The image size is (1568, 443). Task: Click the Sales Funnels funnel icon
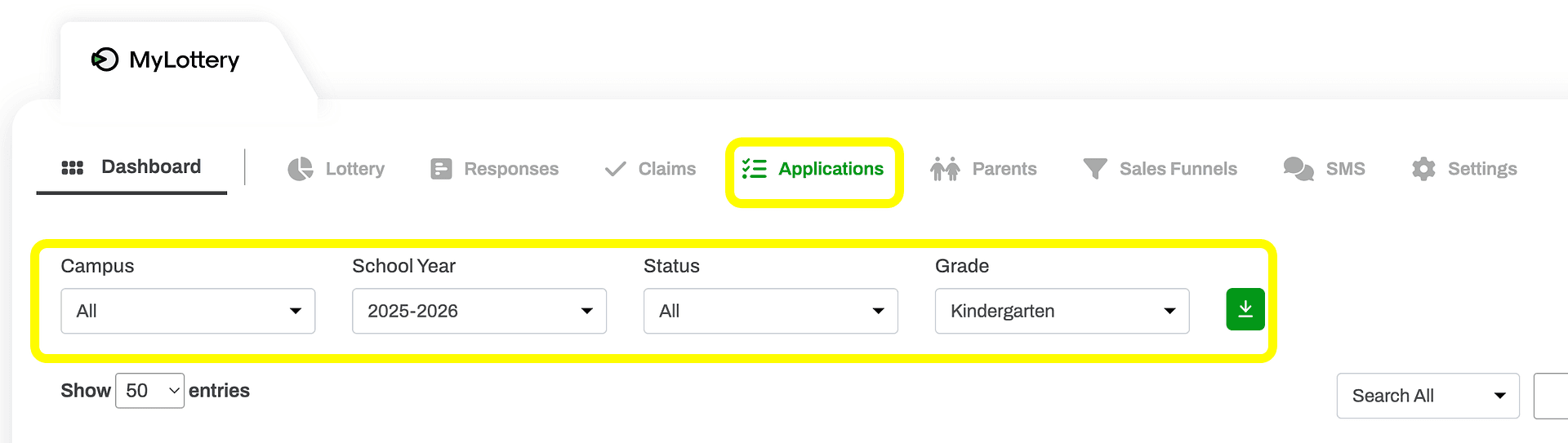[1095, 169]
